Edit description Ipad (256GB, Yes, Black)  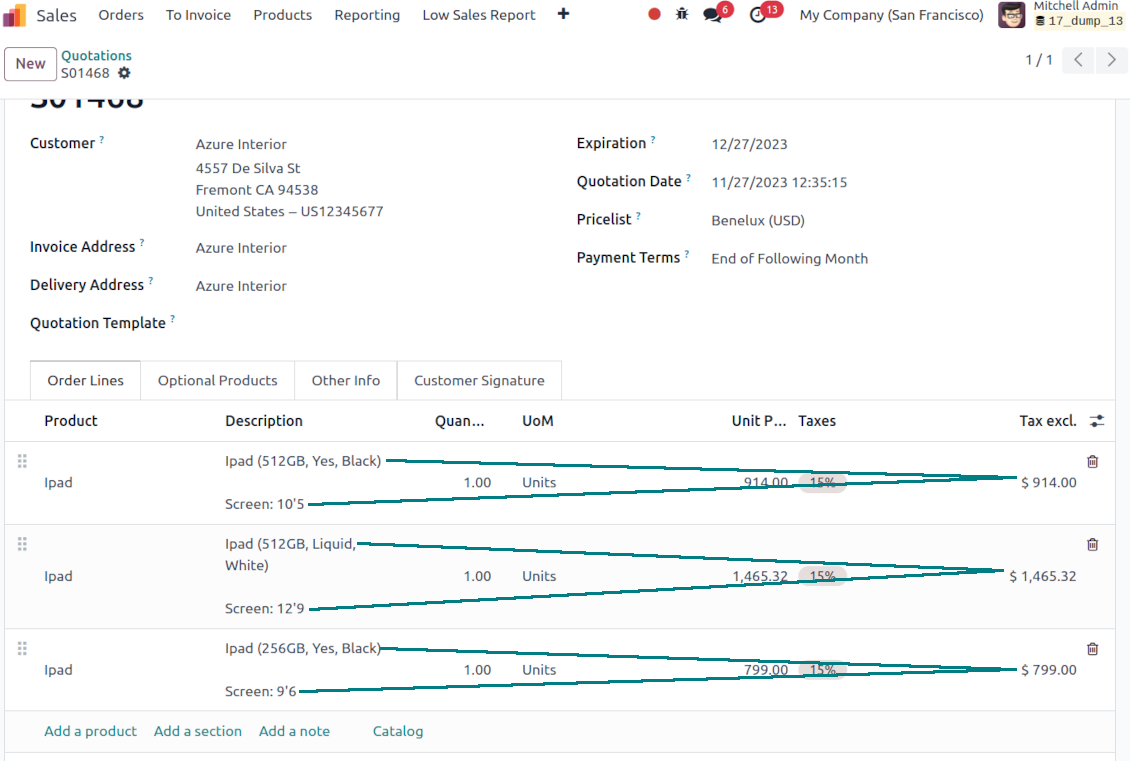pyautogui.click(x=303, y=648)
